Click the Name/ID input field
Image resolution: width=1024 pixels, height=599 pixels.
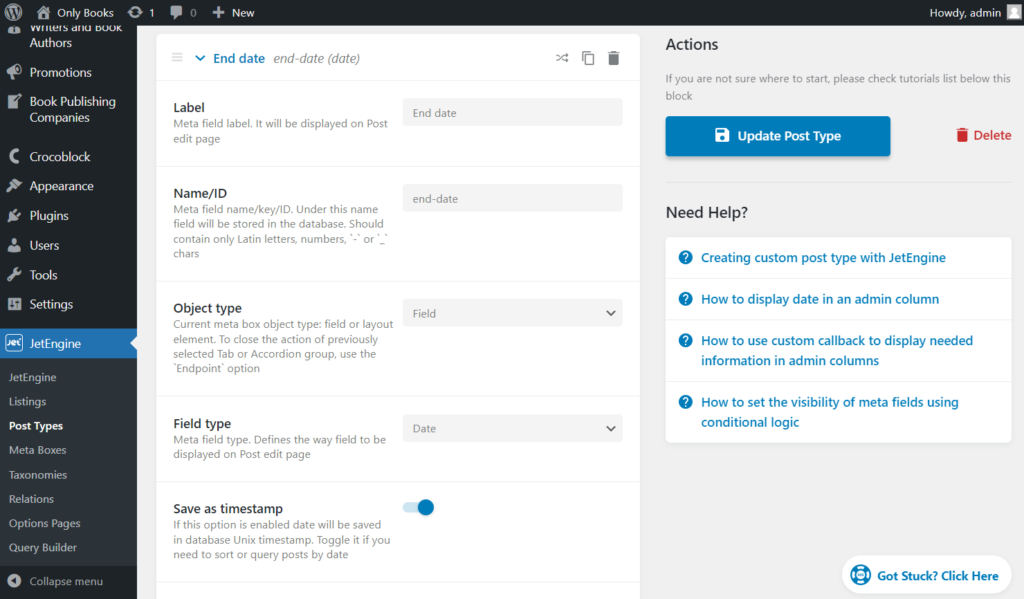513,199
